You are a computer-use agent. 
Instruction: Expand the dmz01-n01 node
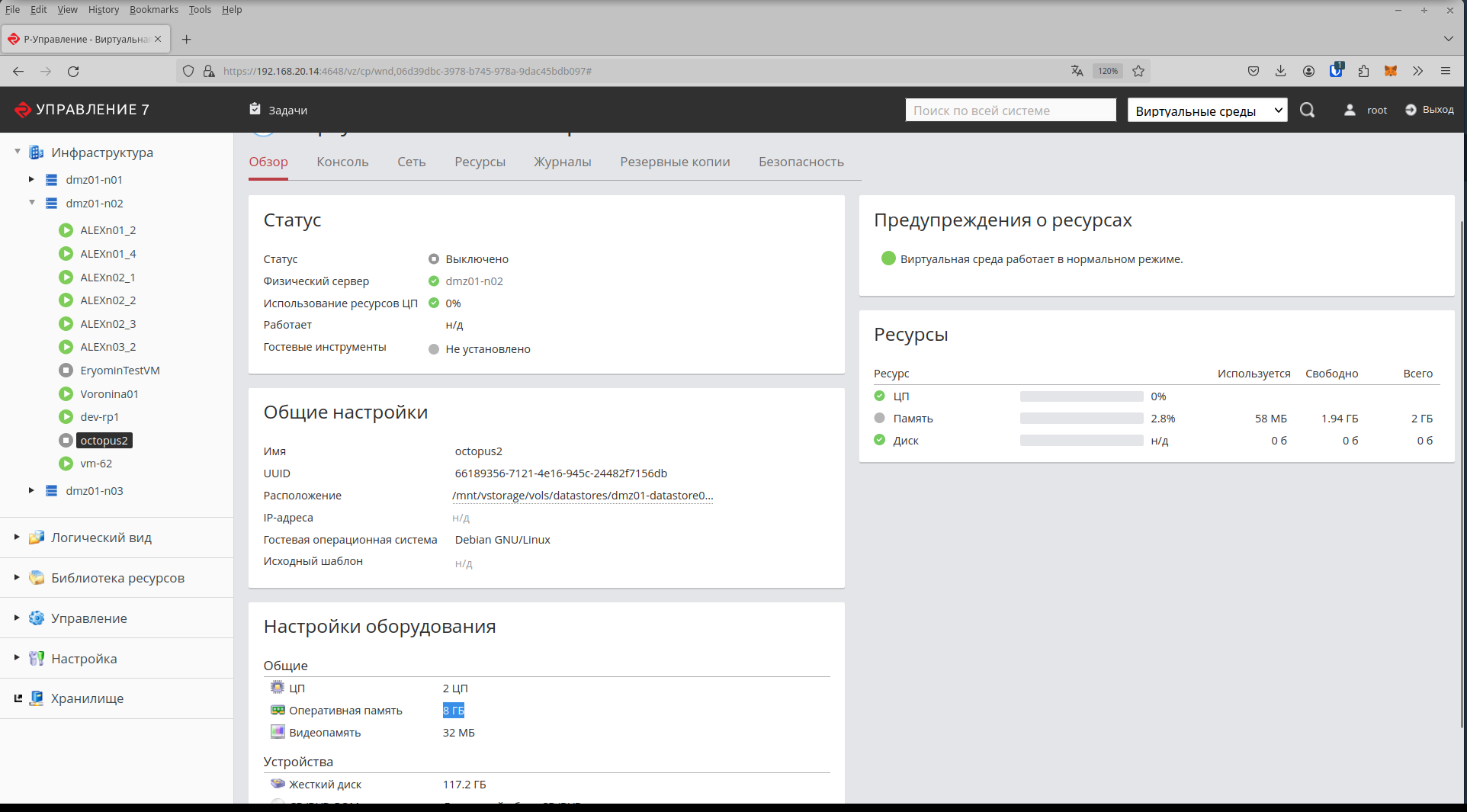coord(31,180)
